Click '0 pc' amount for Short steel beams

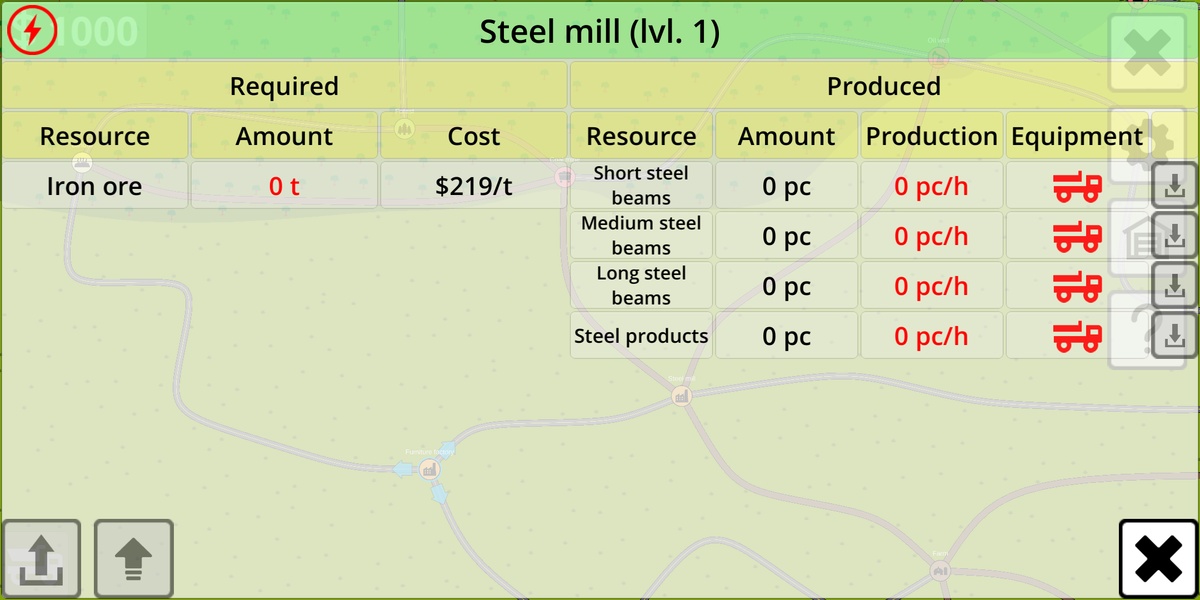(x=787, y=186)
